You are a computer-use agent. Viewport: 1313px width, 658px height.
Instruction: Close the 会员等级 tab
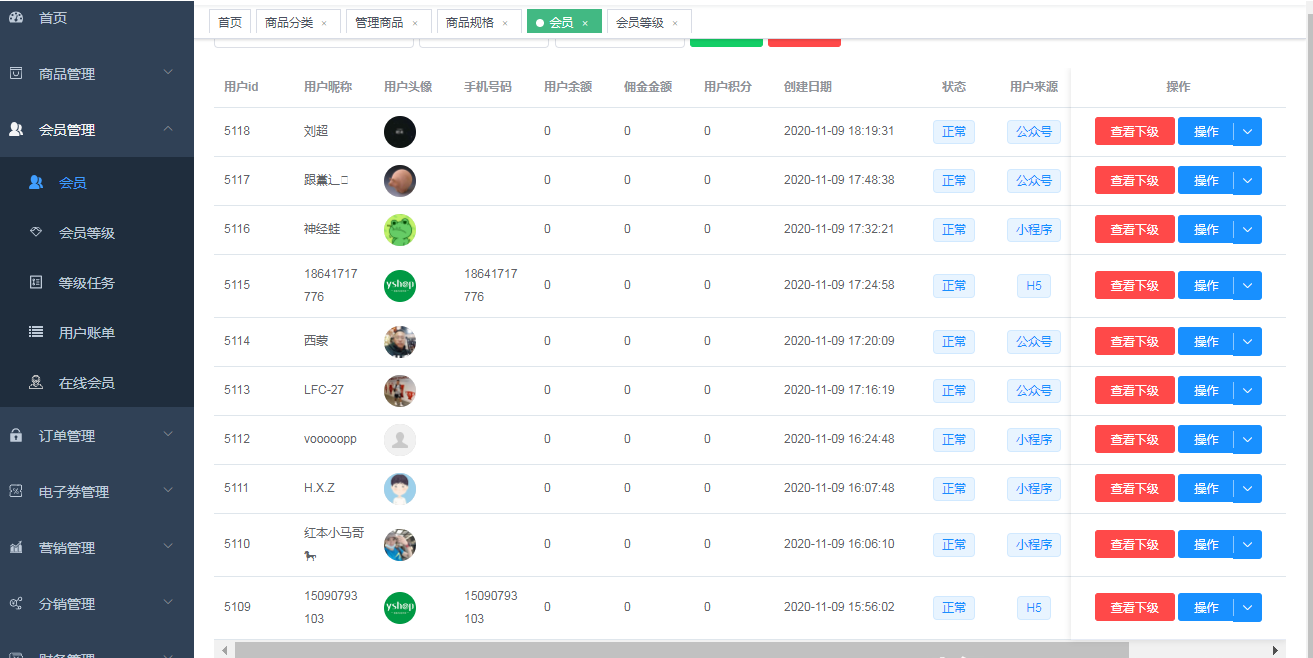click(x=675, y=23)
